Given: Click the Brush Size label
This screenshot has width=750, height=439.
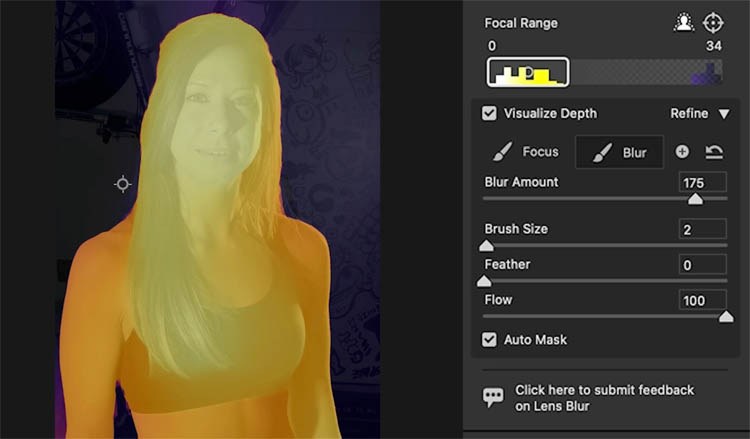Looking at the screenshot, I should tap(516, 229).
